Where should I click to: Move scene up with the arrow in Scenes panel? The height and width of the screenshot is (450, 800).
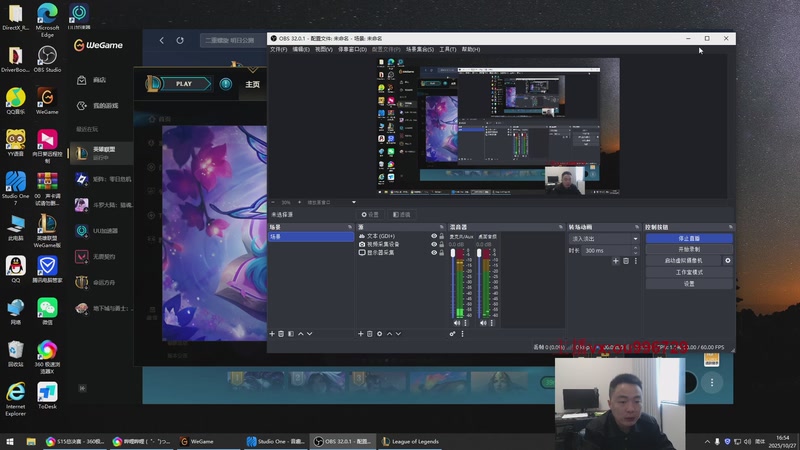pyautogui.click(x=301, y=334)
